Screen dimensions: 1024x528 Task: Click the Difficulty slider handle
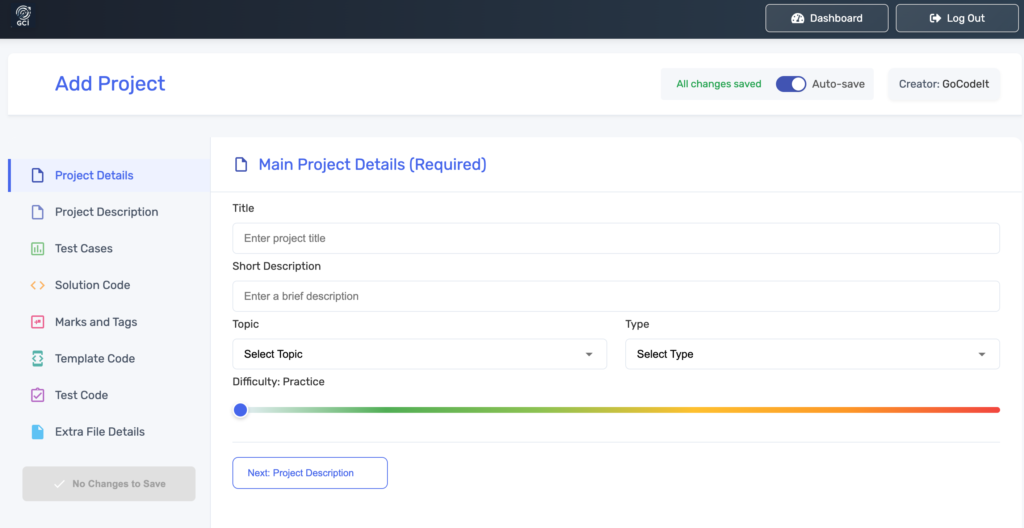240,409
